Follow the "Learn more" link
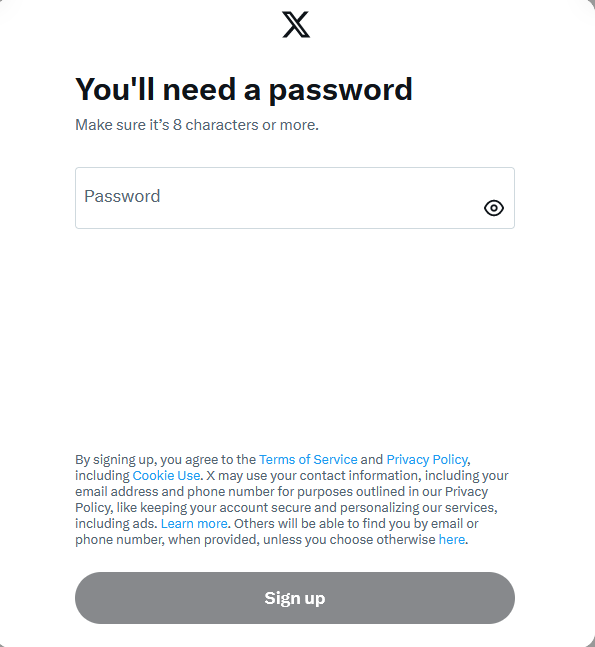 (194, 523)
